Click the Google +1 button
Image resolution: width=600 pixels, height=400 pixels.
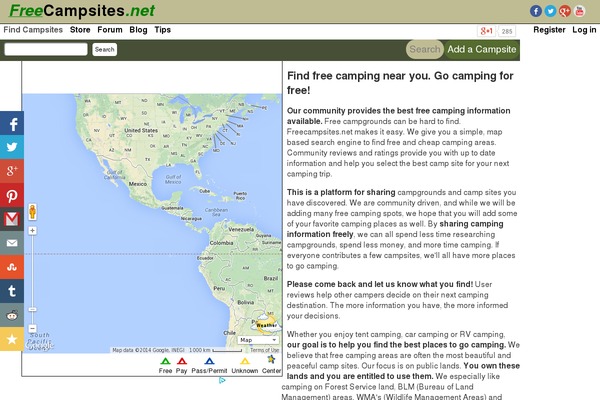pyautogui.click(x=486, y=31)
